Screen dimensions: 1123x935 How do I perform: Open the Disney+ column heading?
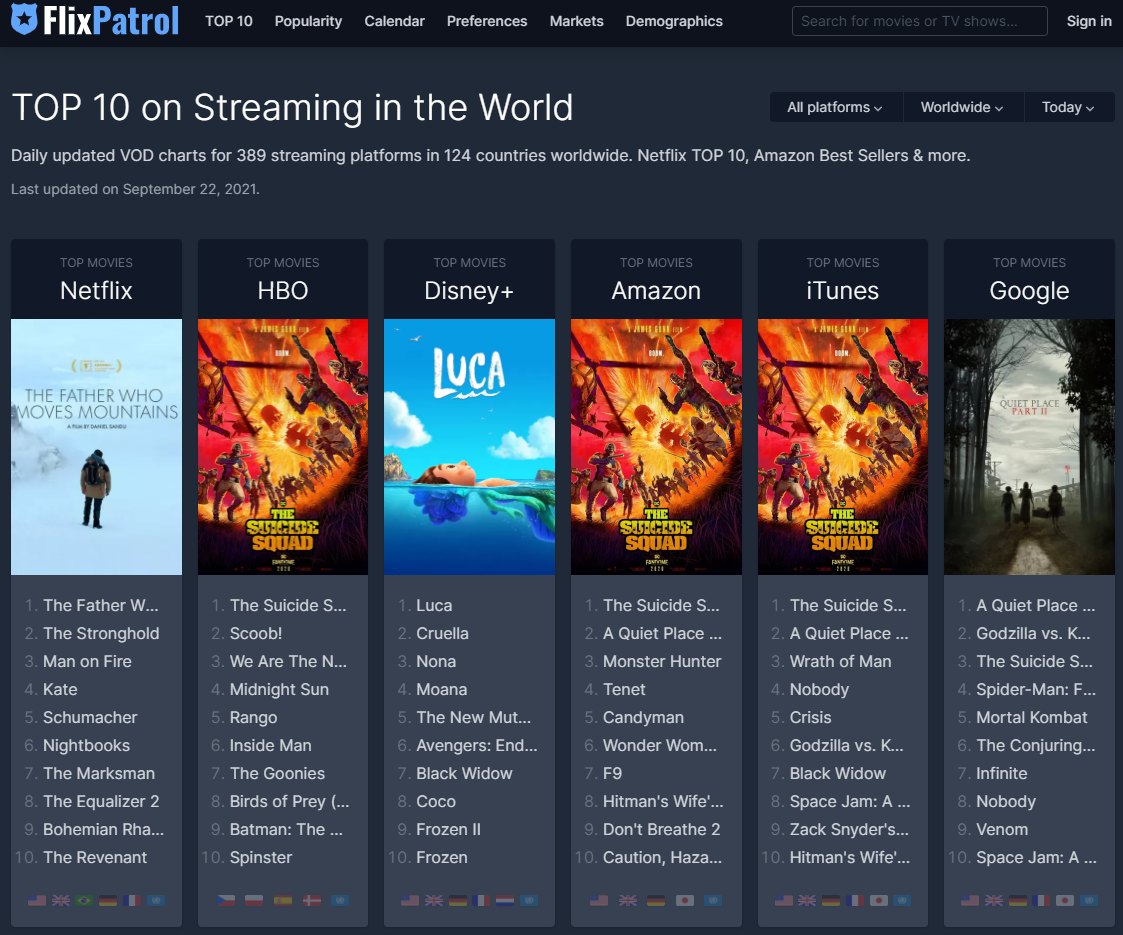[469, 291]
